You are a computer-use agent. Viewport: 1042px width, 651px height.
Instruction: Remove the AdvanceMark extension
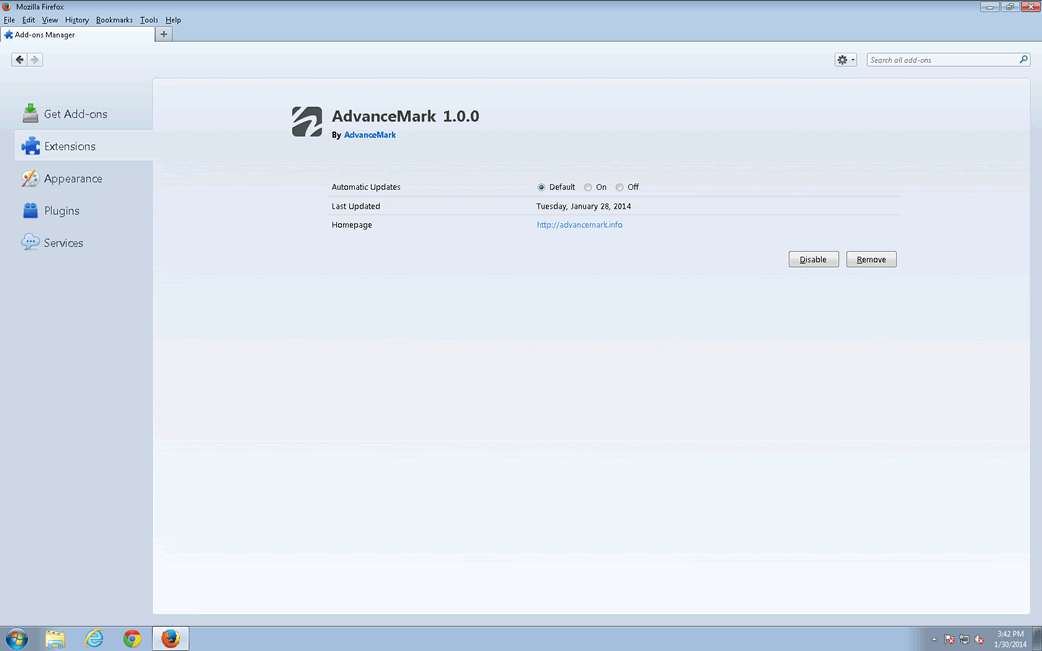tap(871, 259)
